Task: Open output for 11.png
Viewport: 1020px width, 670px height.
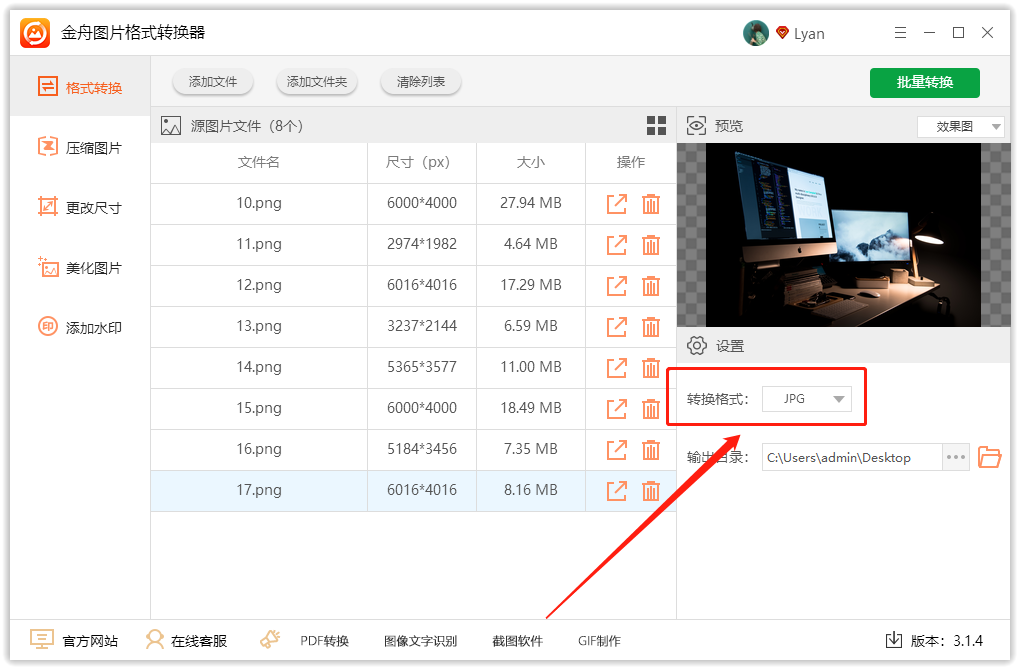Action: 616,245
